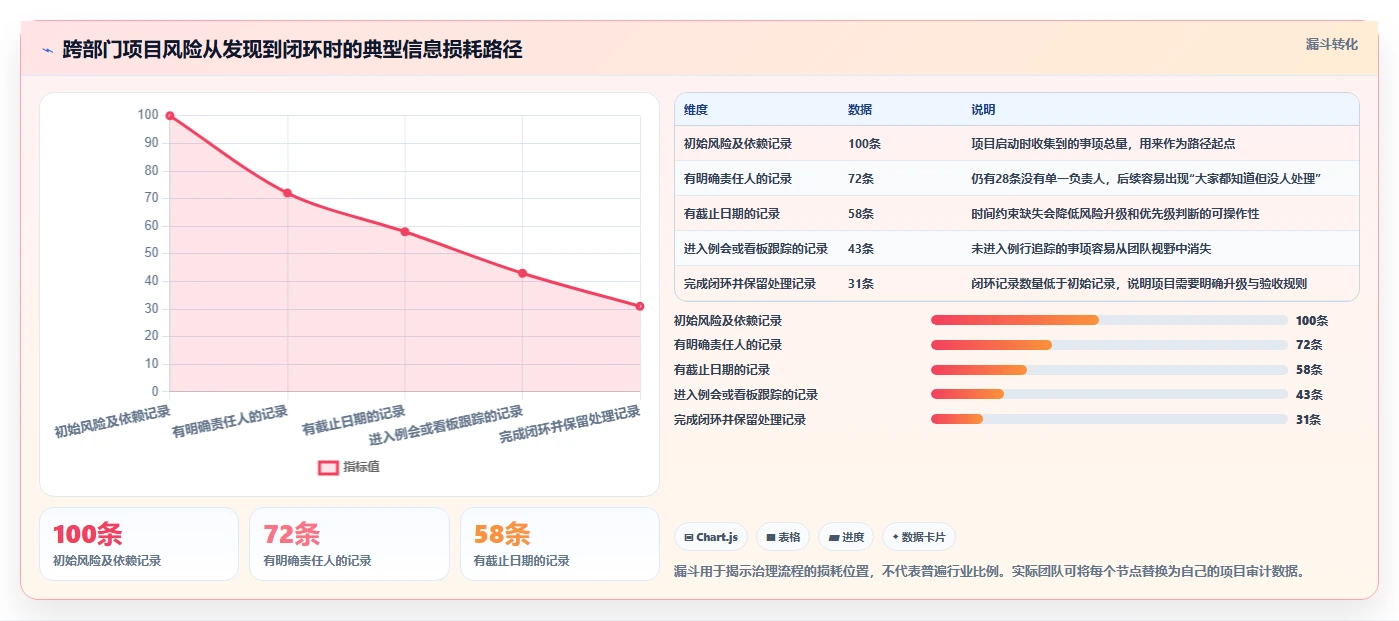This screenshot has width=1399, height=621.
Task: Click the 58条 value in the table
Action: [861, 214]
